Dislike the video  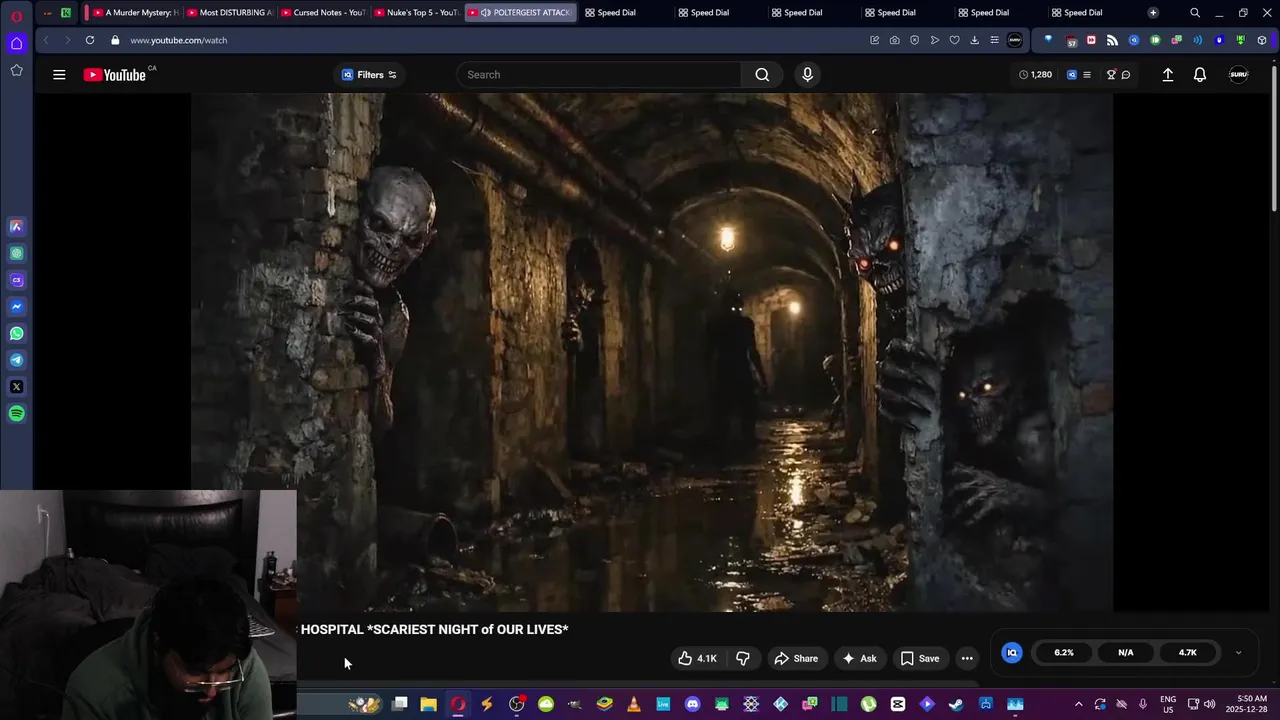[x=743, y=658]
